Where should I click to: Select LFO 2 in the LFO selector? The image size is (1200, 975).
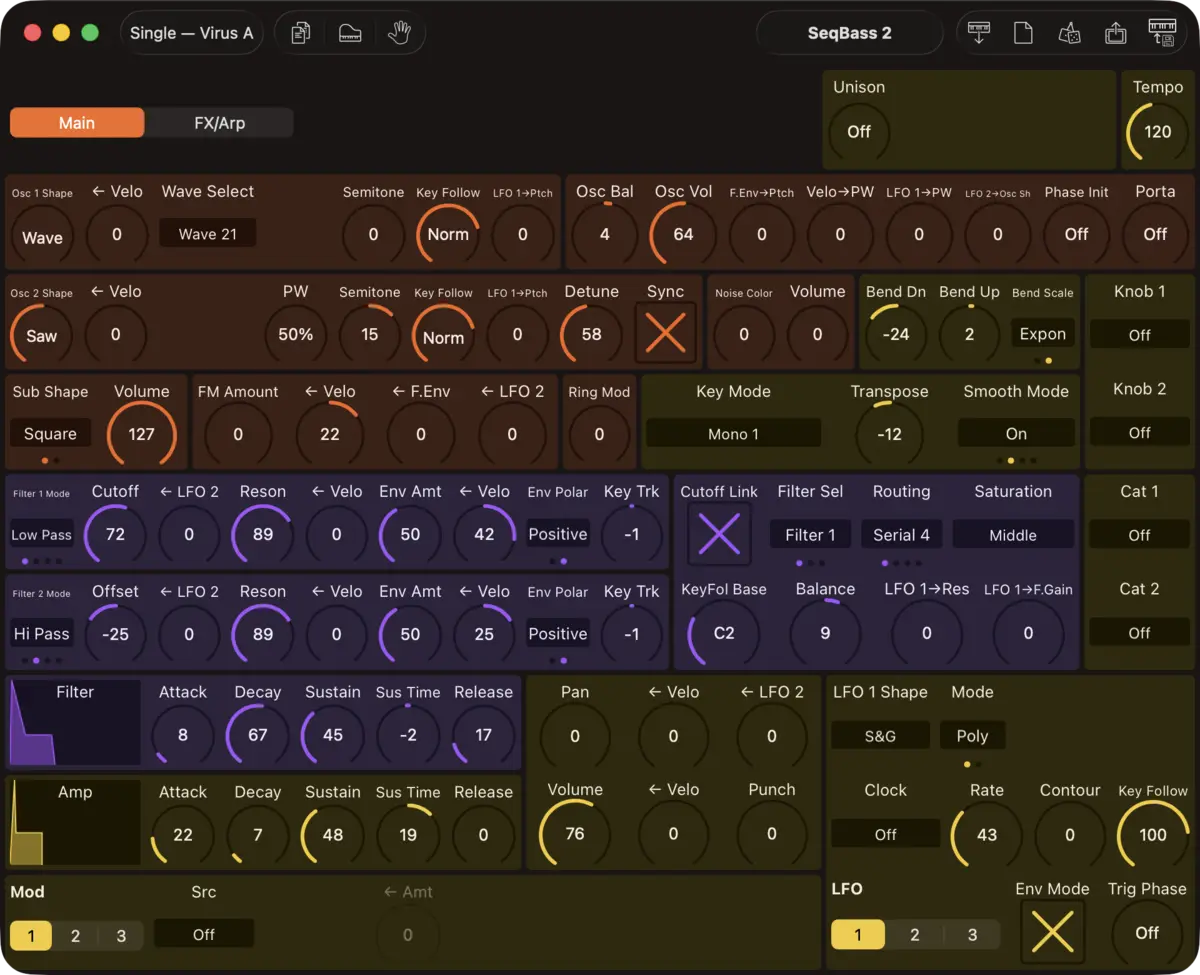coord(915,935)
